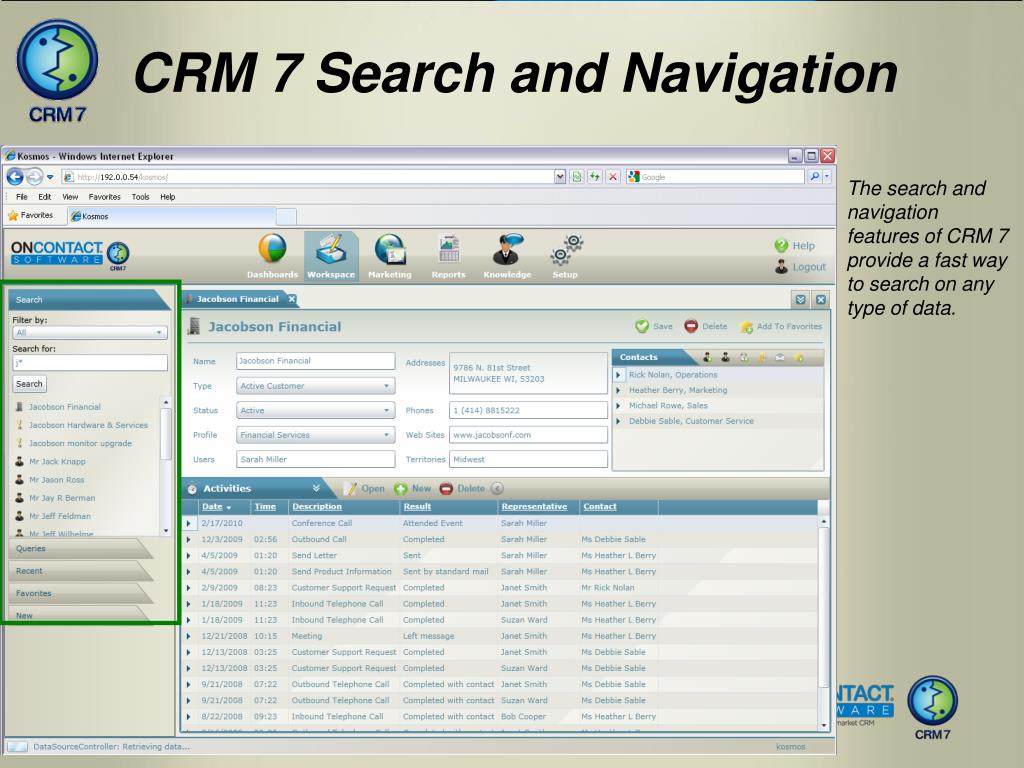Click the Phones field
Screen dimensions: 1024x768
pos(528,410)
